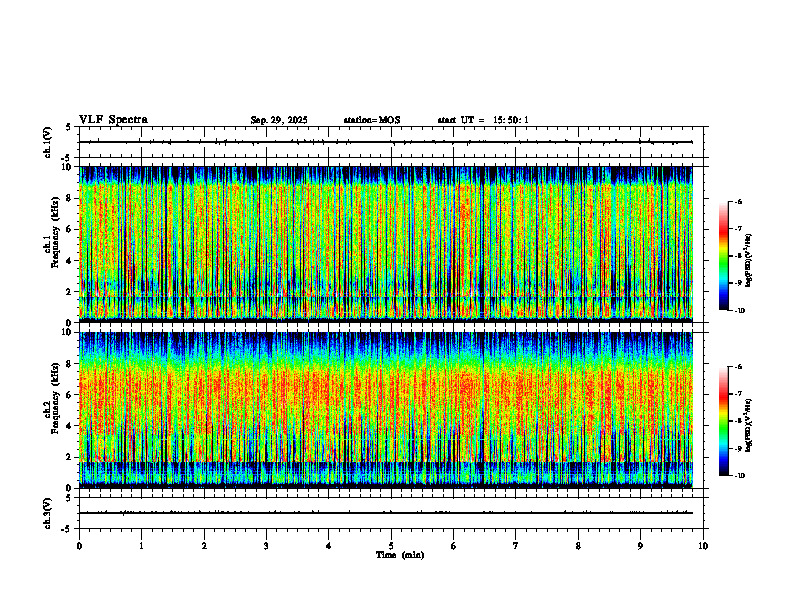The image size is (792, 612).
Task: Click the ch.2 "Frequency (kHz)" axis label
Action: [55, 398]
